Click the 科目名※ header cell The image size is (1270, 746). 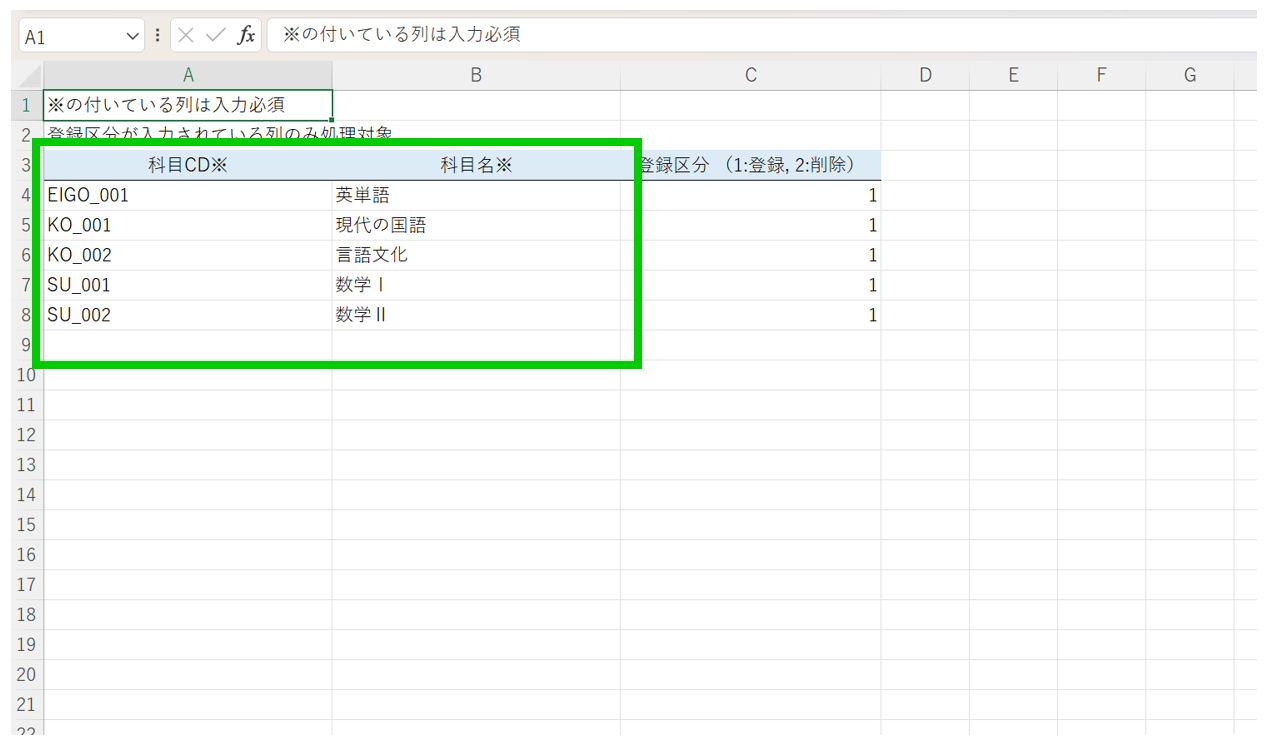[476, 166]
